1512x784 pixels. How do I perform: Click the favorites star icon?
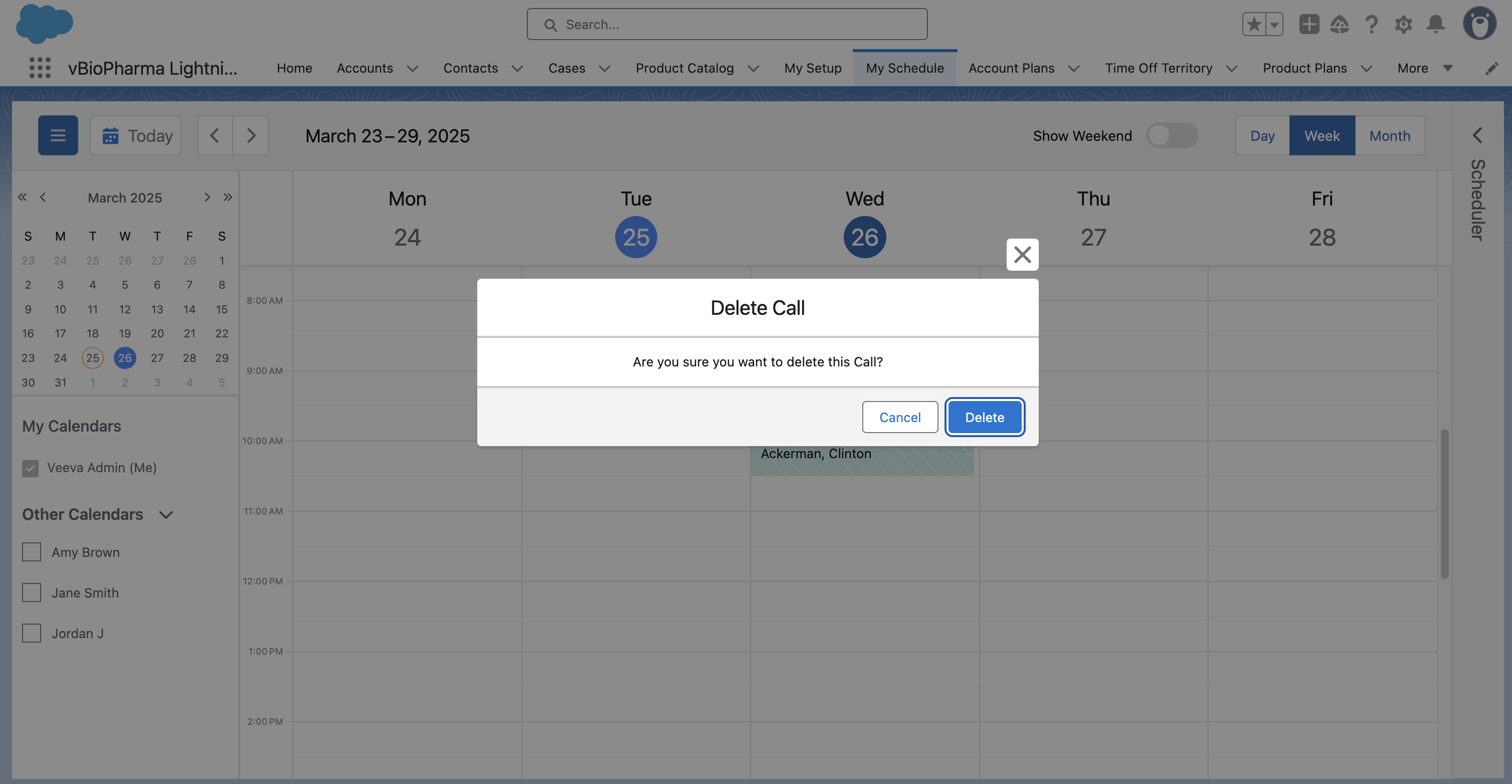[1253, 24]
